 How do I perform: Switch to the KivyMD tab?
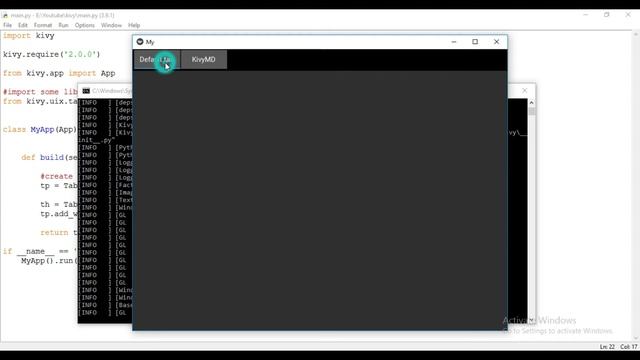pyautogui.click(x=204, y=60)
